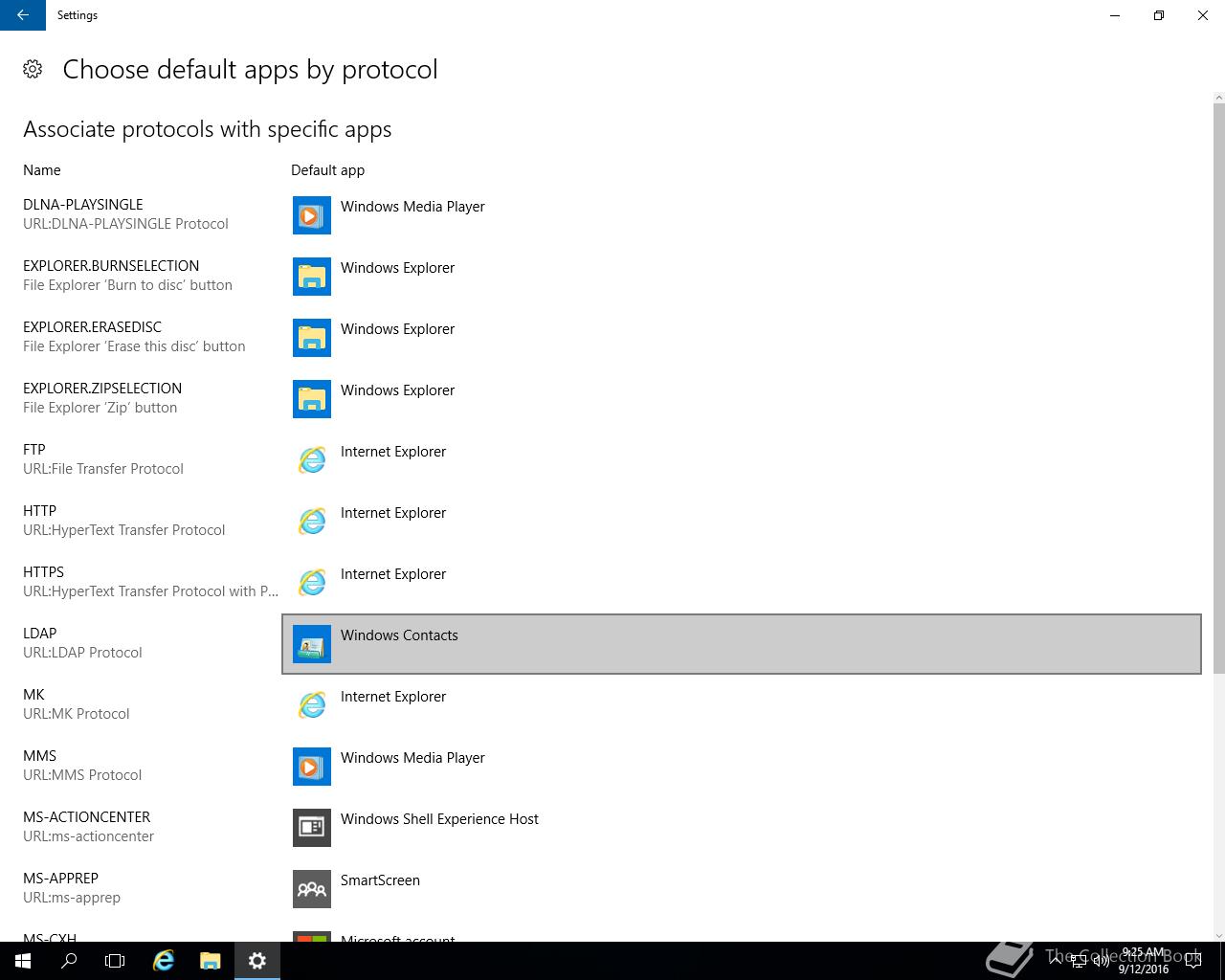Open taskbar Search
Screen dimensions: 1225x980
point(69,961)
